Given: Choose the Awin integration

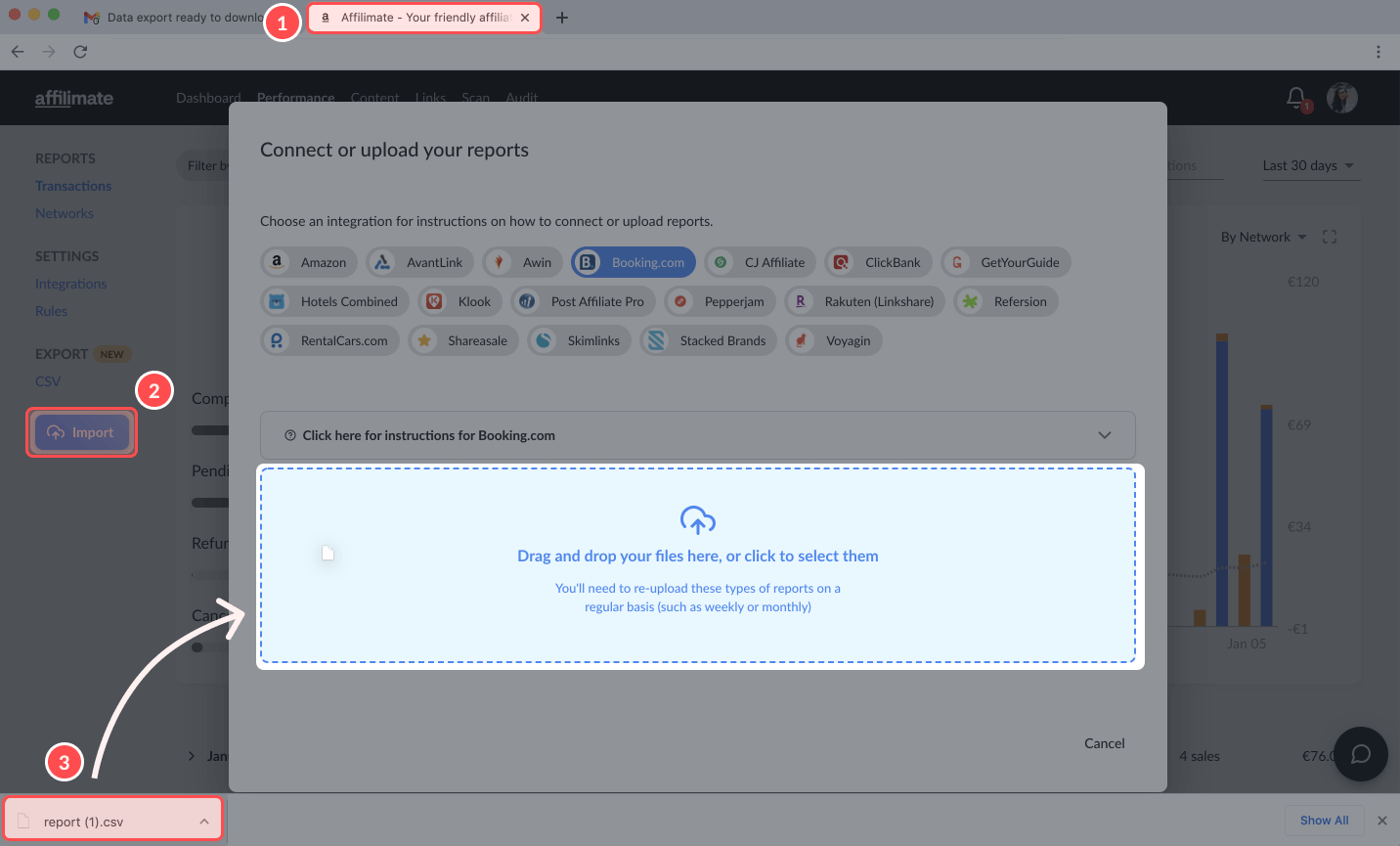Looking at the screenshot, I should (x=523, y=262).
